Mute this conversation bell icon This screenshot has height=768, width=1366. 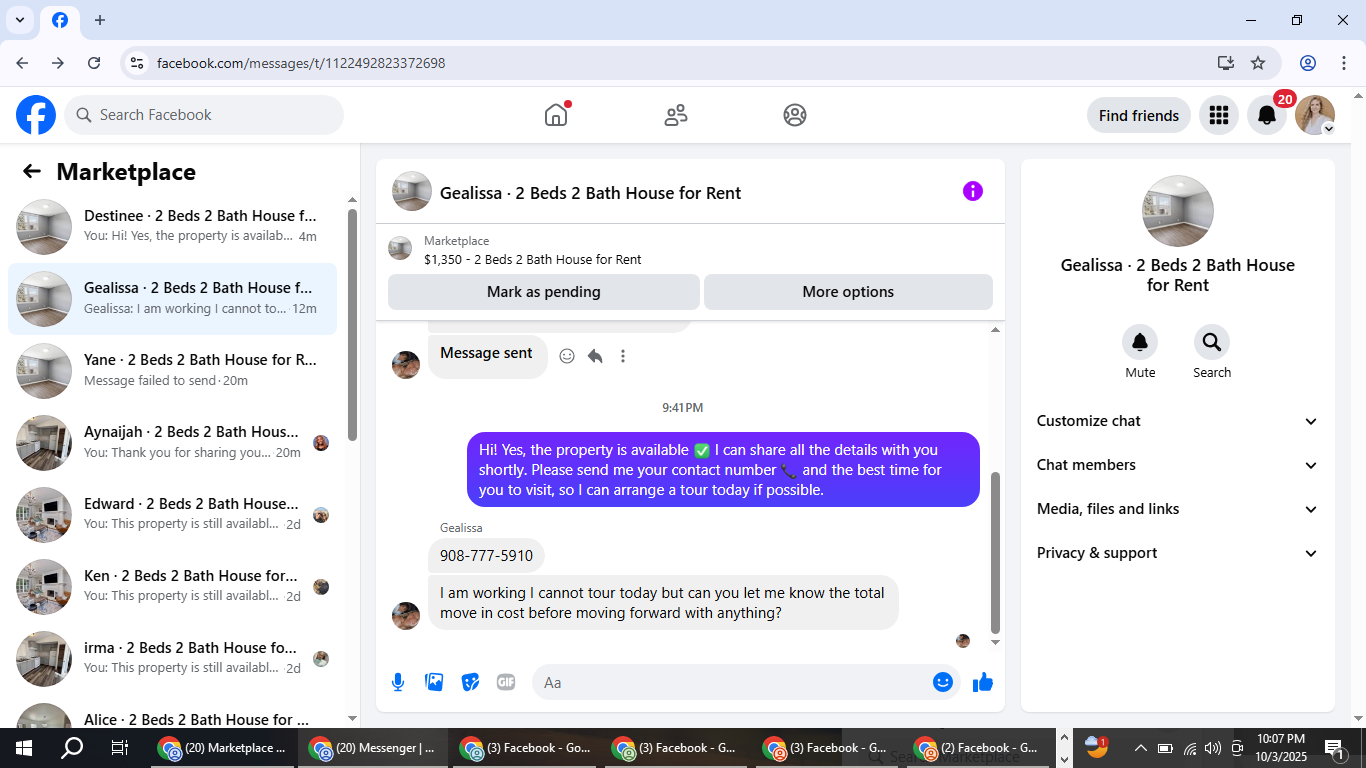pos(1140,342)
